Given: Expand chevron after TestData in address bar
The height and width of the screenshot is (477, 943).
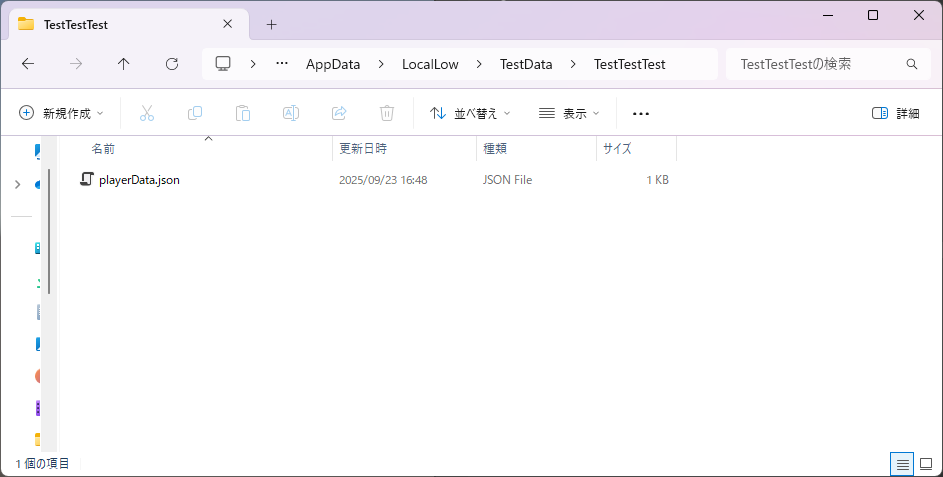Looking at the screenshot, I should tap(573, 64).
